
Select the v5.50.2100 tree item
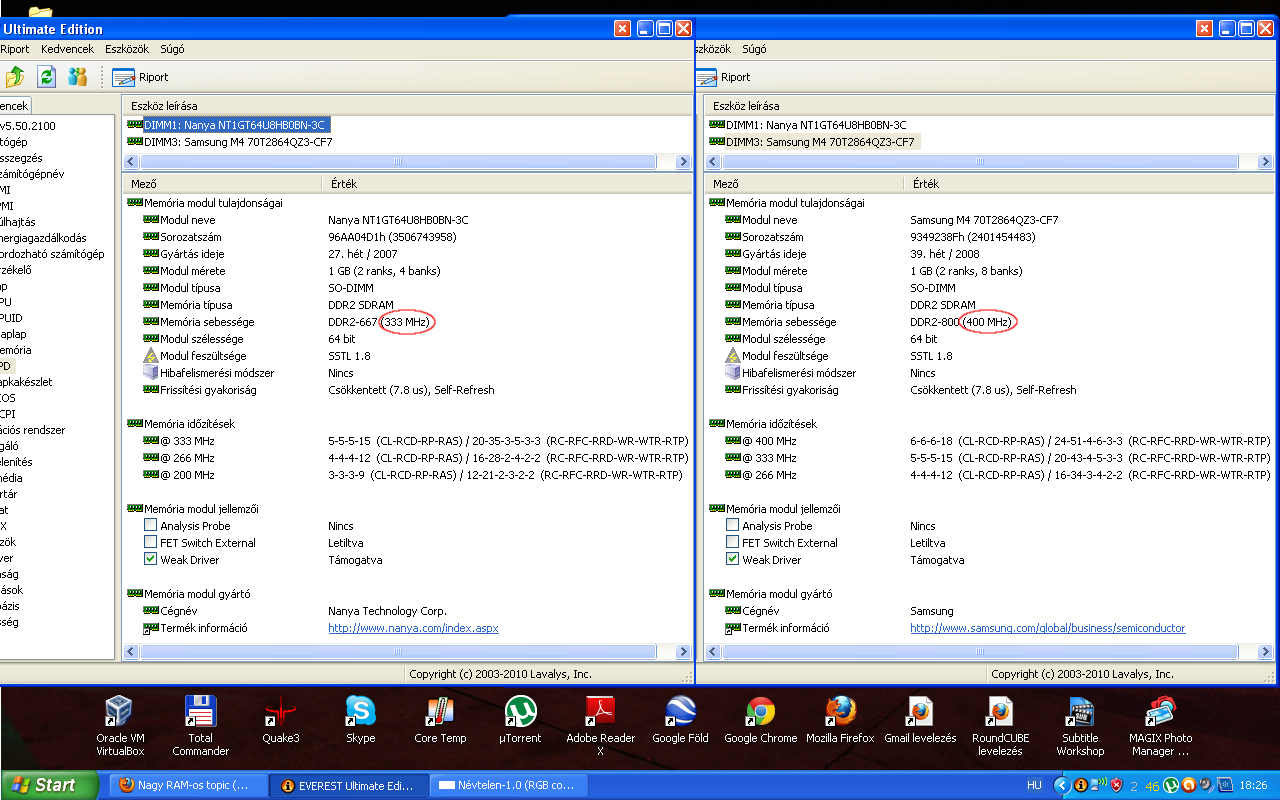click(x=28, y=126)
